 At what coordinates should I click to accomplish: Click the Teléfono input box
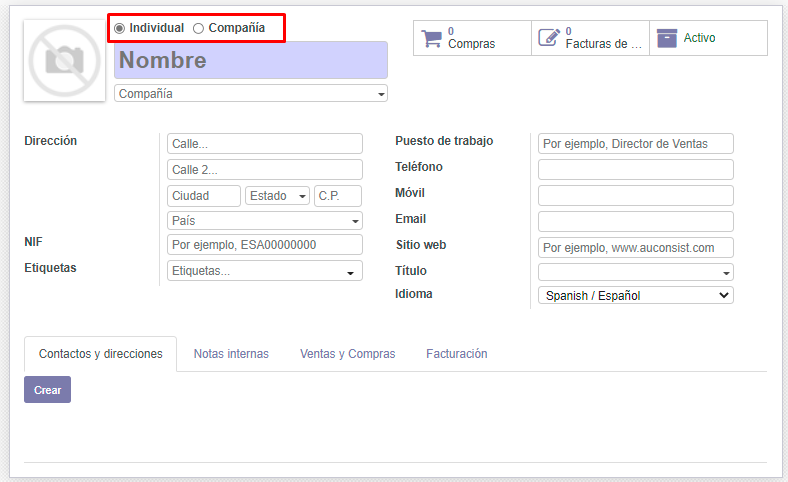click(x=635, y=170)
